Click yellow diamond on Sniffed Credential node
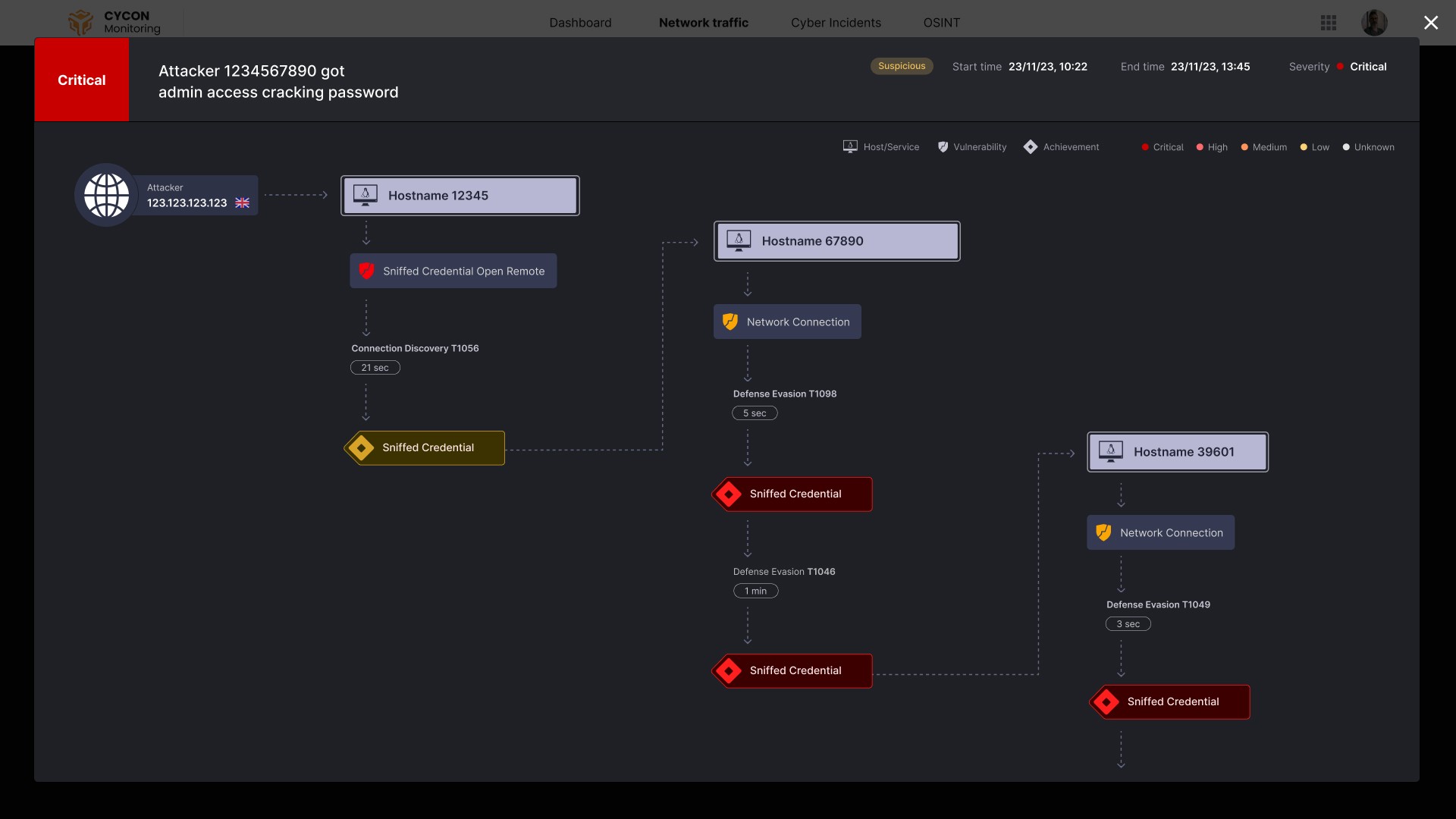This screenshot has height=819, width=1456. tap(362, 447)
